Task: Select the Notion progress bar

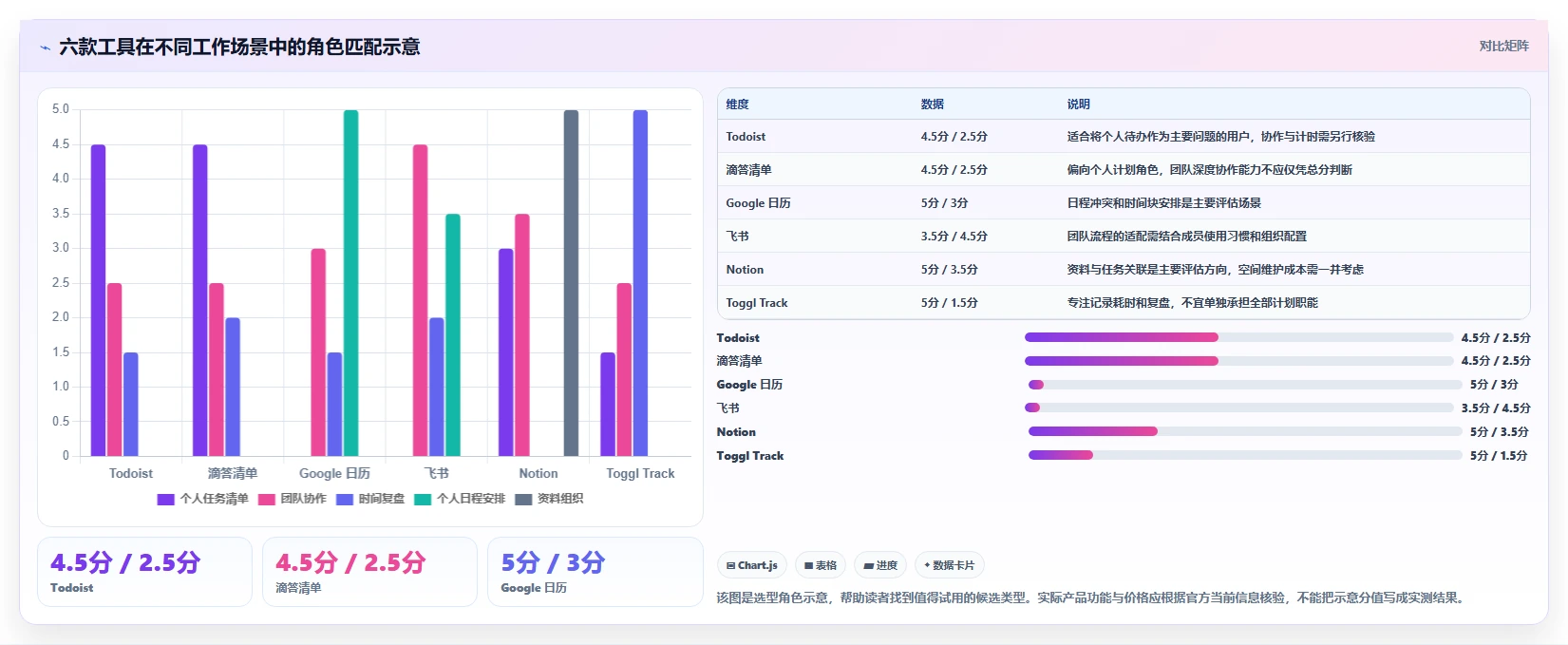Action: (x=1245, y=431)
